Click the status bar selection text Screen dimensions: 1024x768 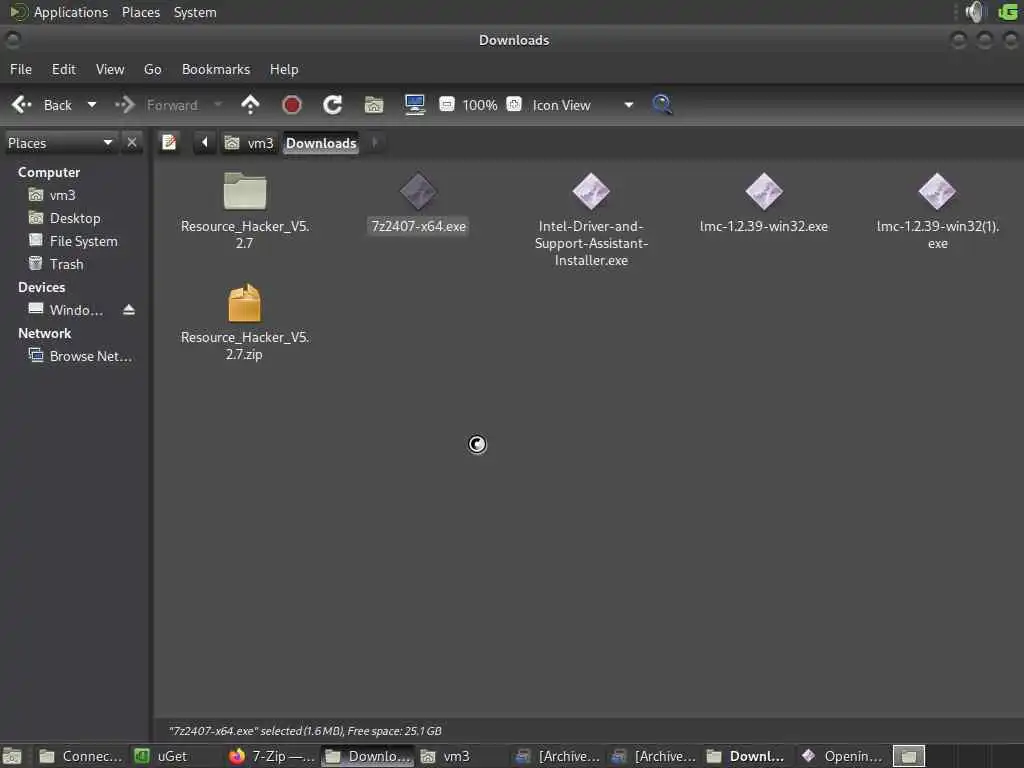305,731
